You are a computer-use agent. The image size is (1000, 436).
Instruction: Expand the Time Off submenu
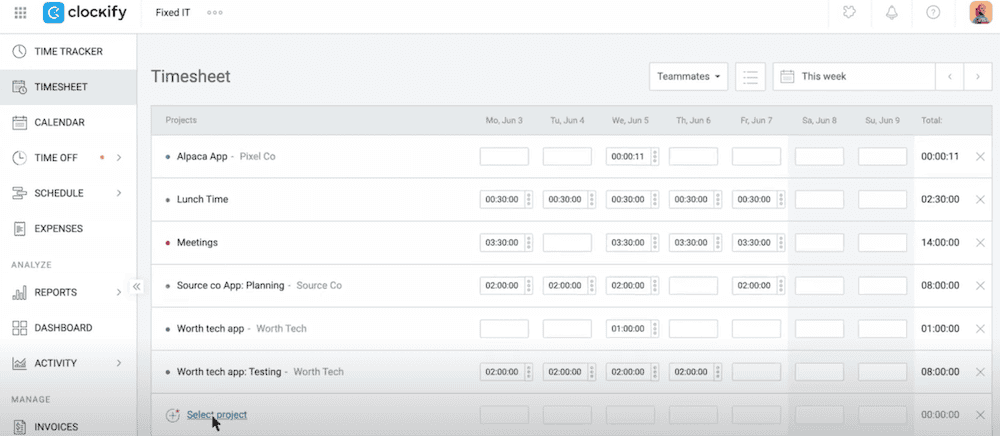tap(119, 157)
